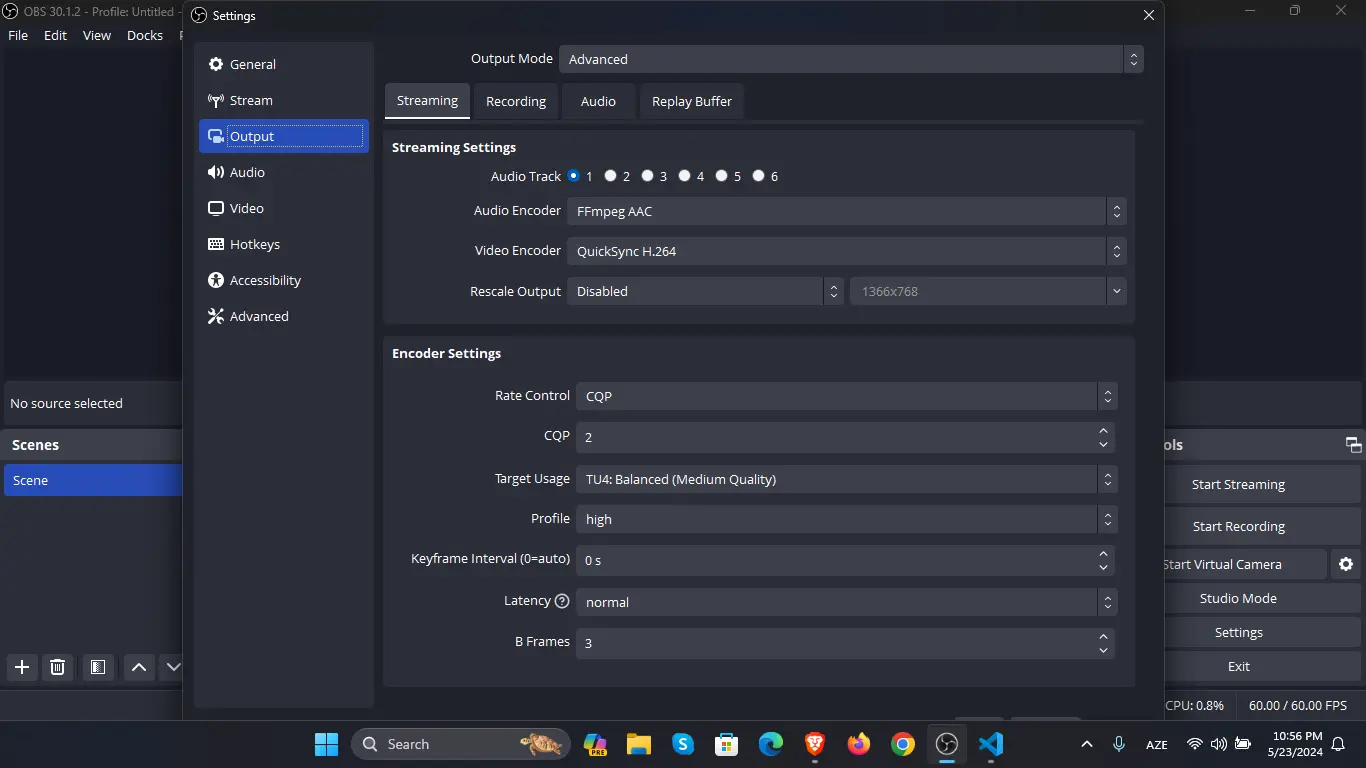Select Audio Track 4 radio button
The height and width of the screenshot is (768, 1366).
[684, 176]
